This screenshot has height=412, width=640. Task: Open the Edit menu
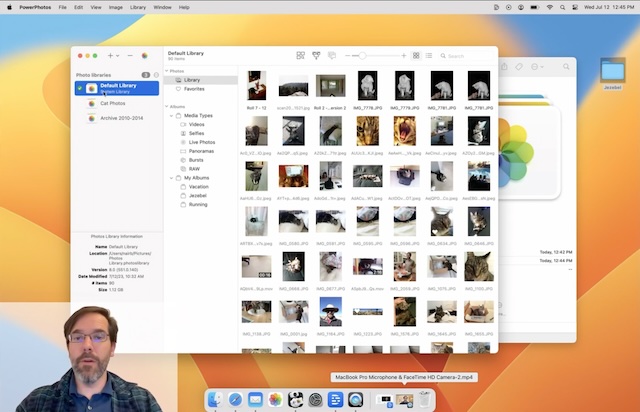78,7
